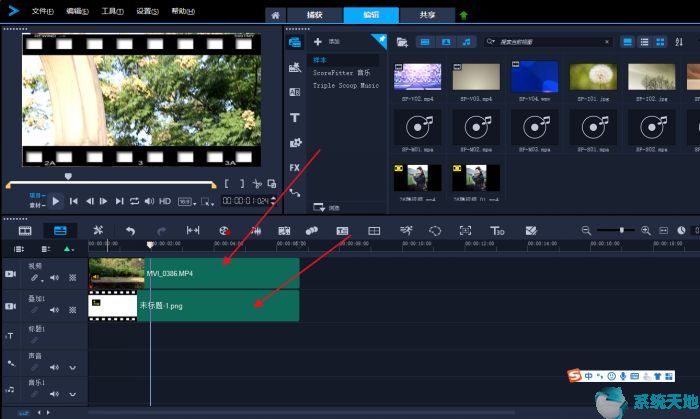Switch to Storyboard view
The image size is (700, 419).
tap(25, 231)
